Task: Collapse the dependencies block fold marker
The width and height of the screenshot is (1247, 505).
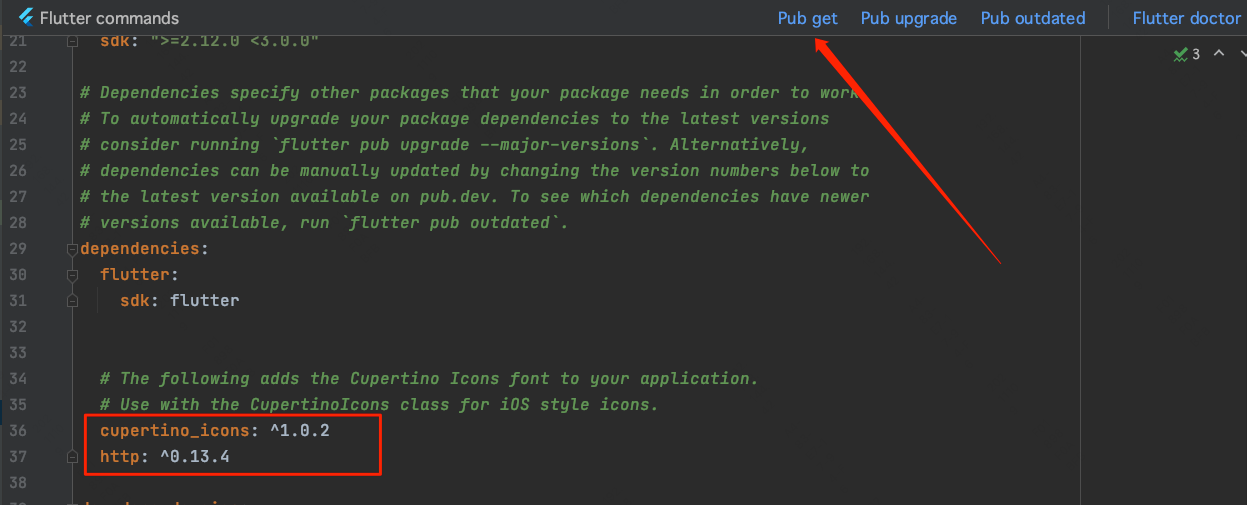Action: [x=71, y=248]
